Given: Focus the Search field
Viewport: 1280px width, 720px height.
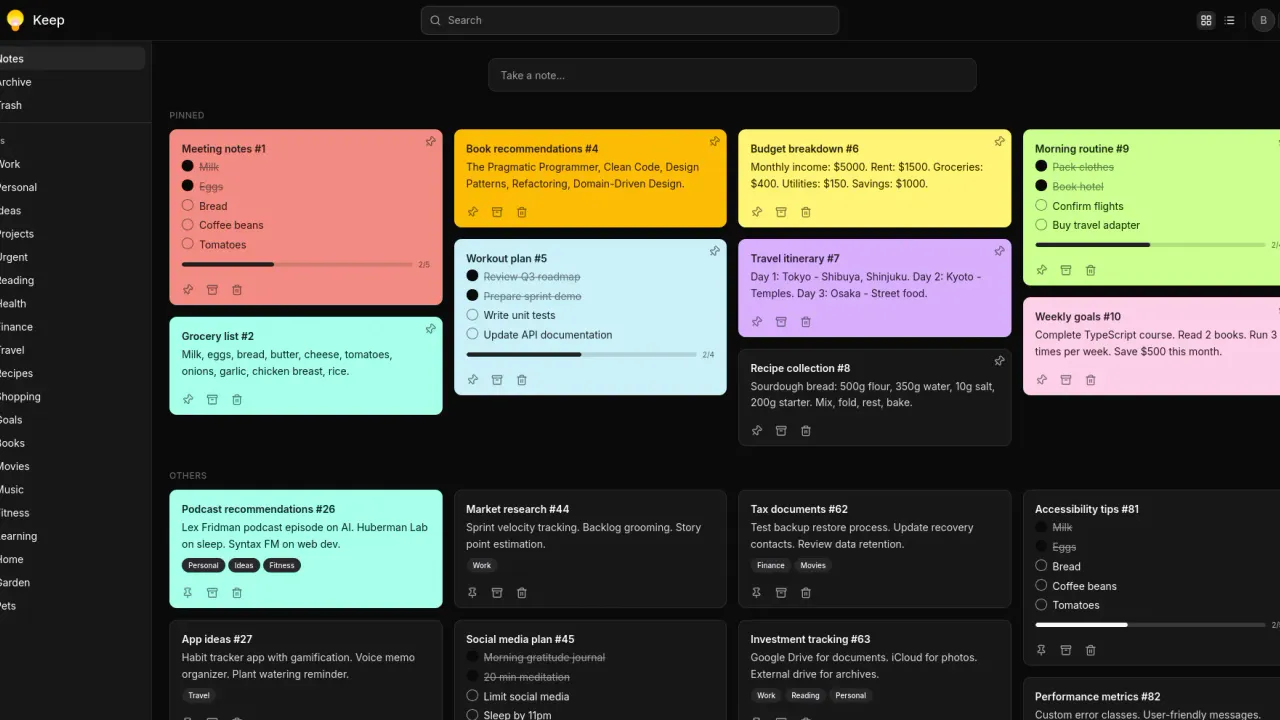Looking at the screenshot, I should click(630, 20).
